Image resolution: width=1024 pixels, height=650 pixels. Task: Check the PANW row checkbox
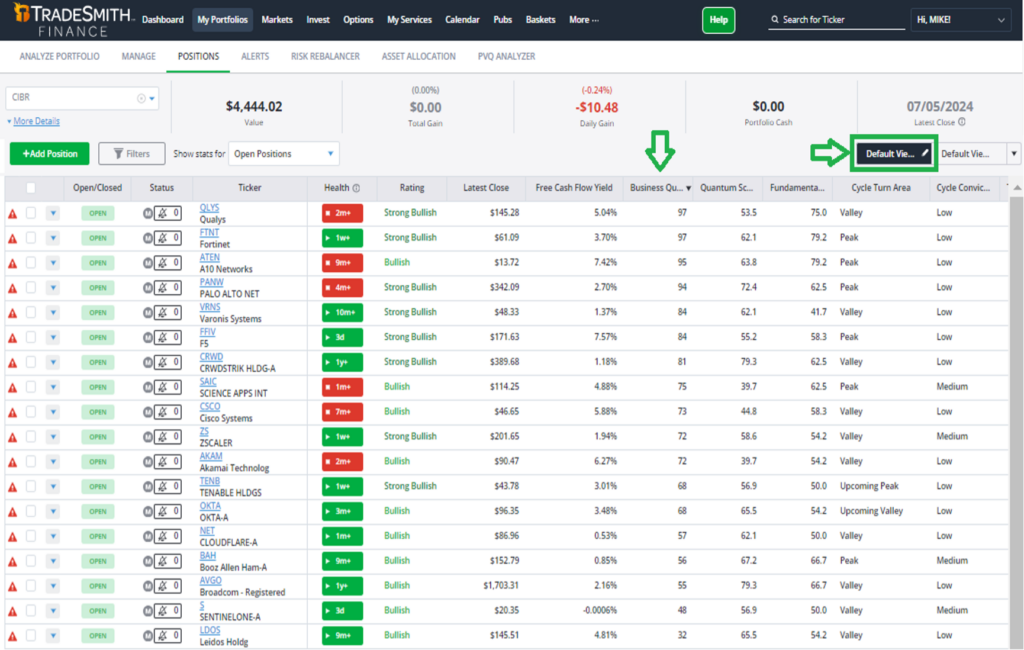(31, 287)
